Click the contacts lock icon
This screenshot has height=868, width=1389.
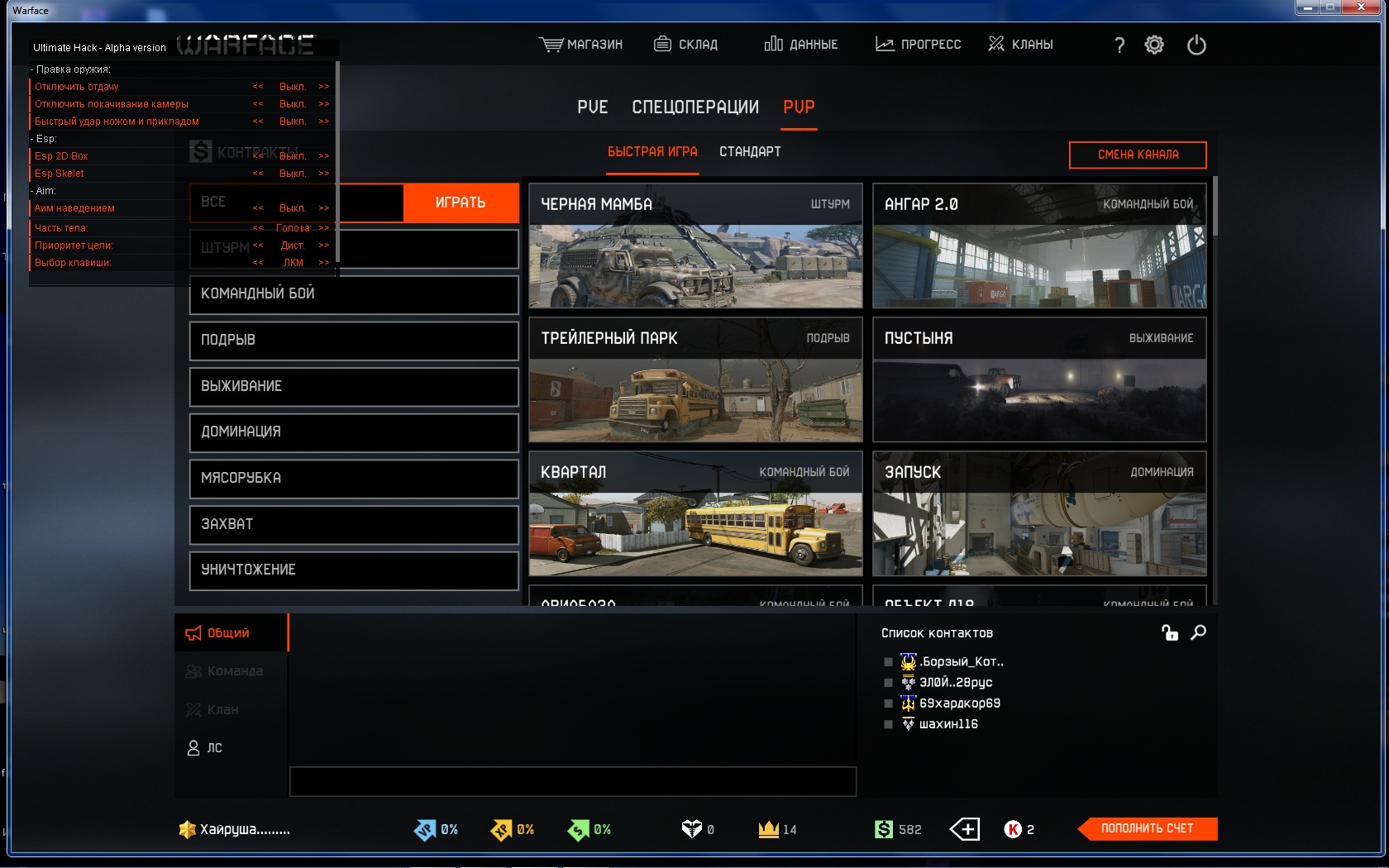click(x=1169, y=632)
